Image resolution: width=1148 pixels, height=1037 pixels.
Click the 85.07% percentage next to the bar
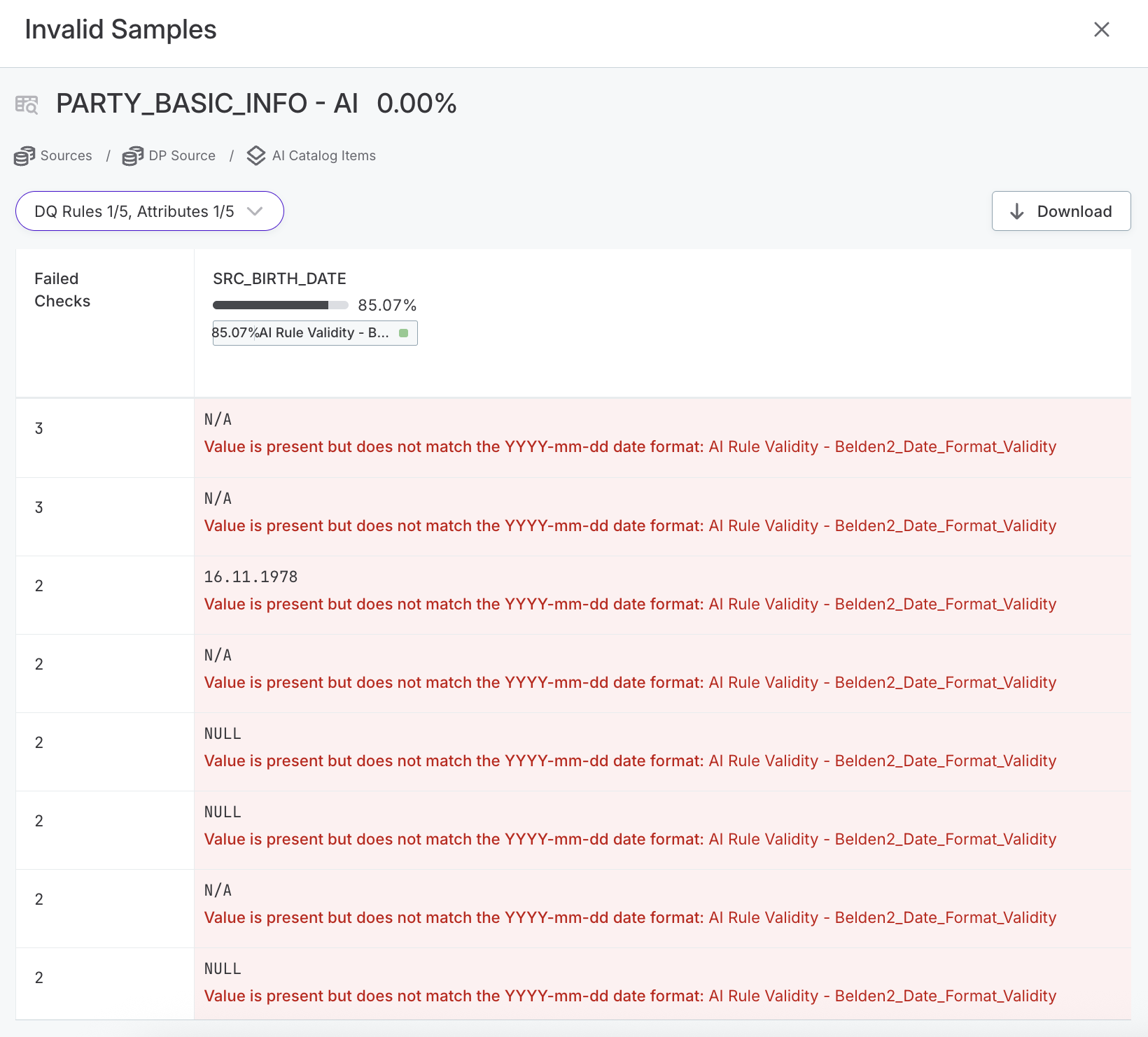387,305
